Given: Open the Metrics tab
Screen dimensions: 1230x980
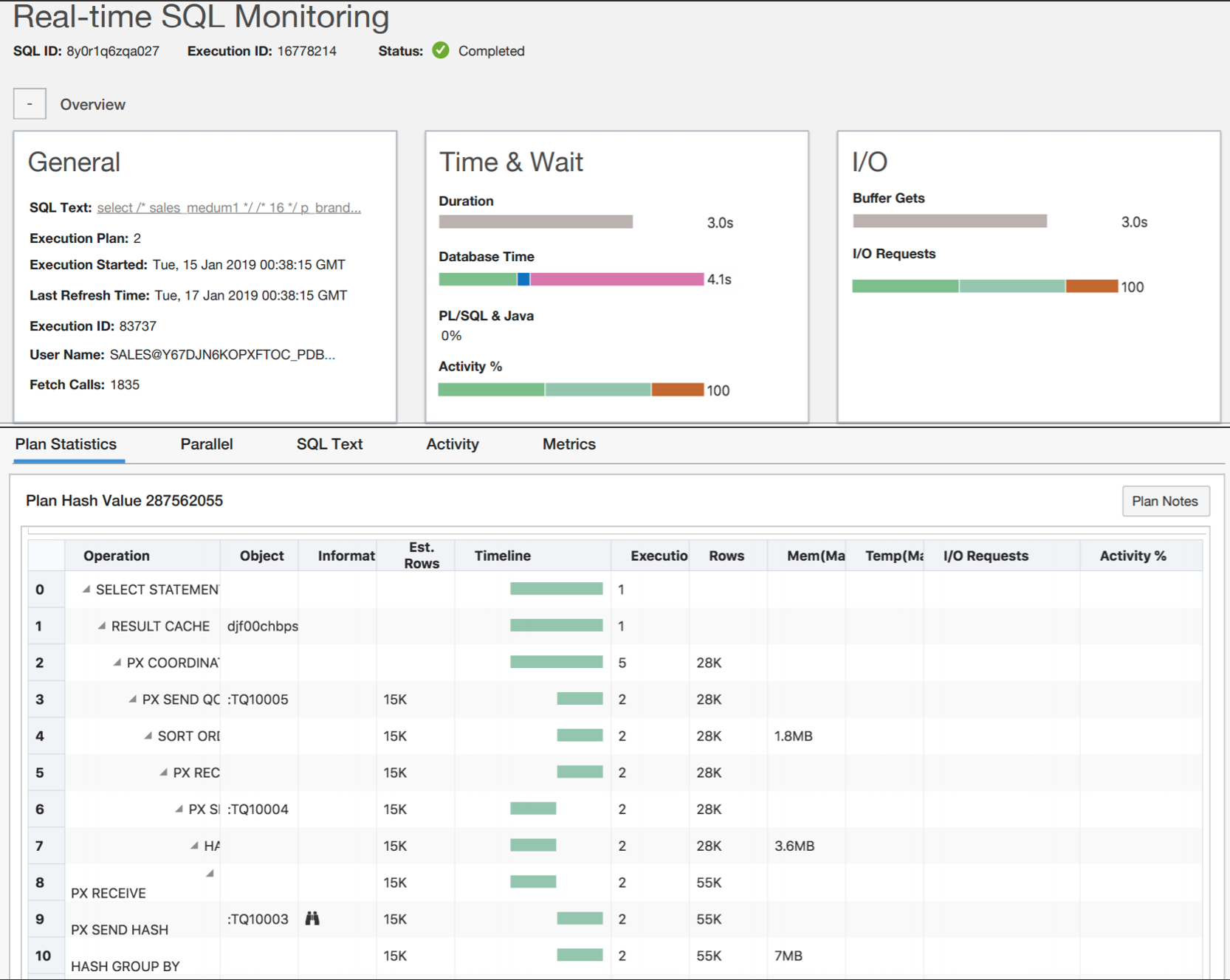Looking at the screenshot, I should (568, 444).
